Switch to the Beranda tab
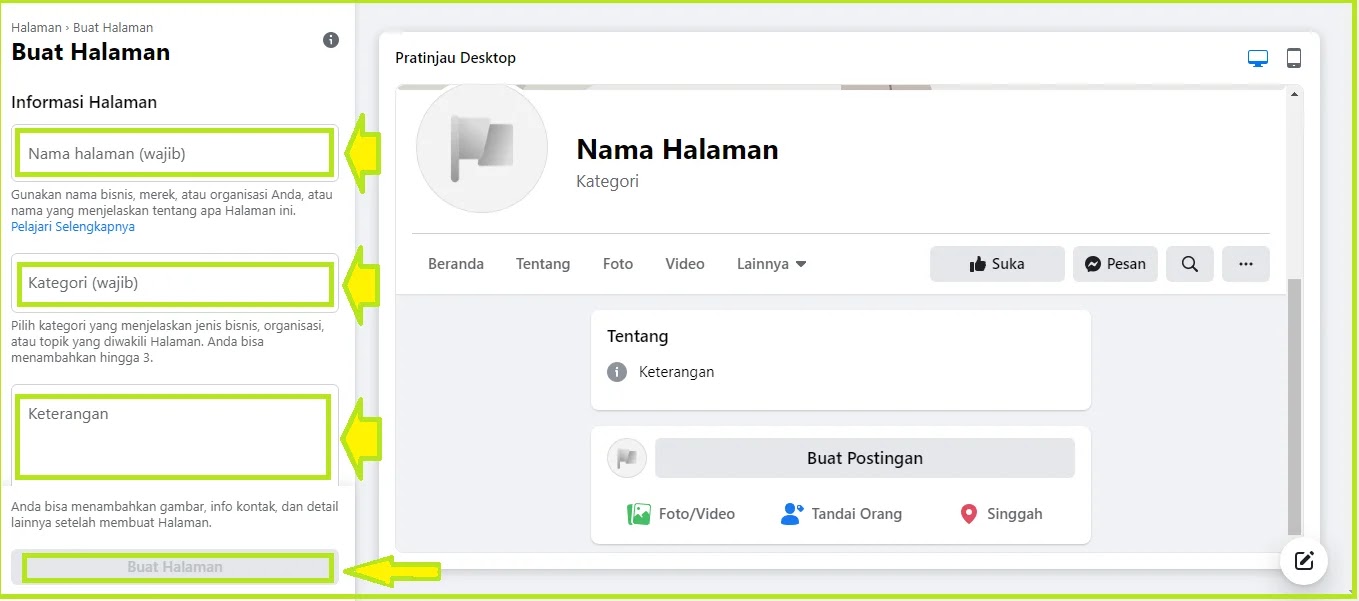 455,263
